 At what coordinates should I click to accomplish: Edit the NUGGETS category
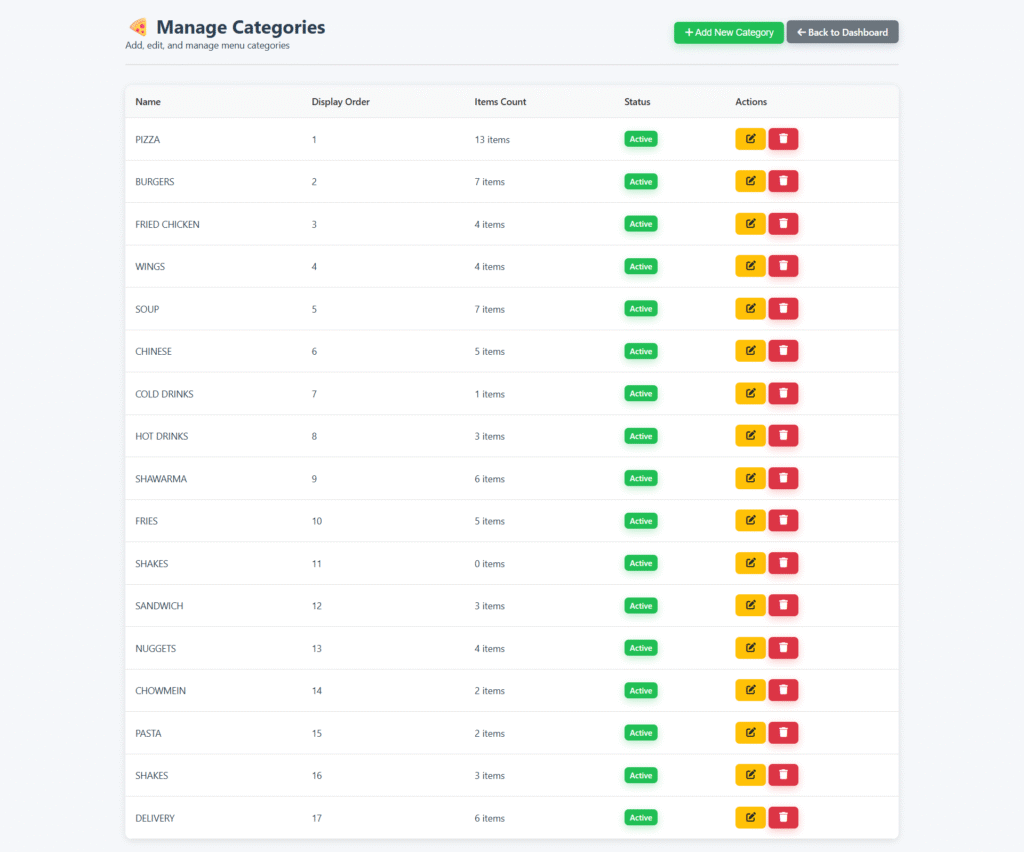tap(750, 648)
